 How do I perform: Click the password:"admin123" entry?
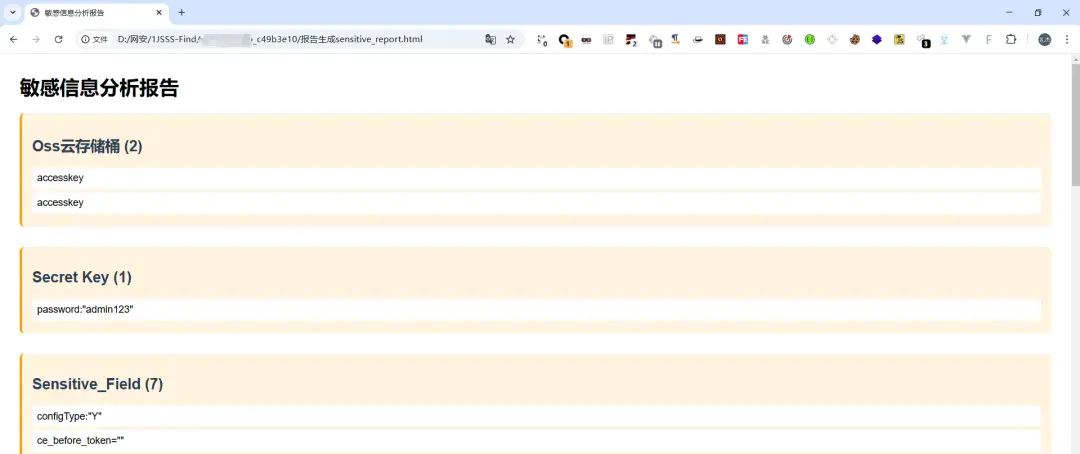point(85,310)
